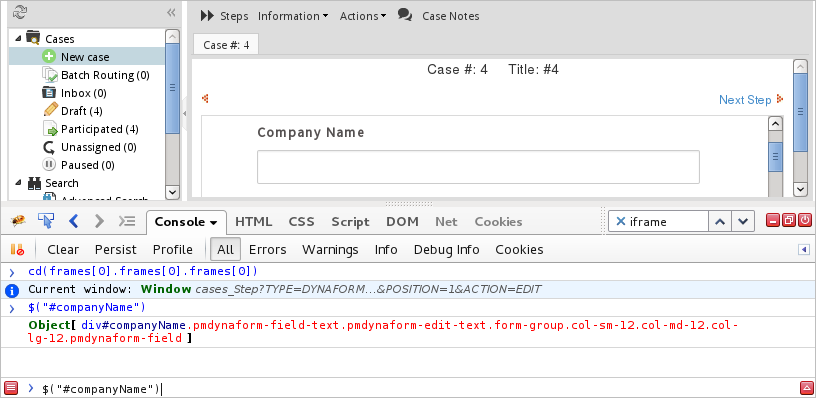
Task: Click the Inbox icon
Action: pos(49,93)
